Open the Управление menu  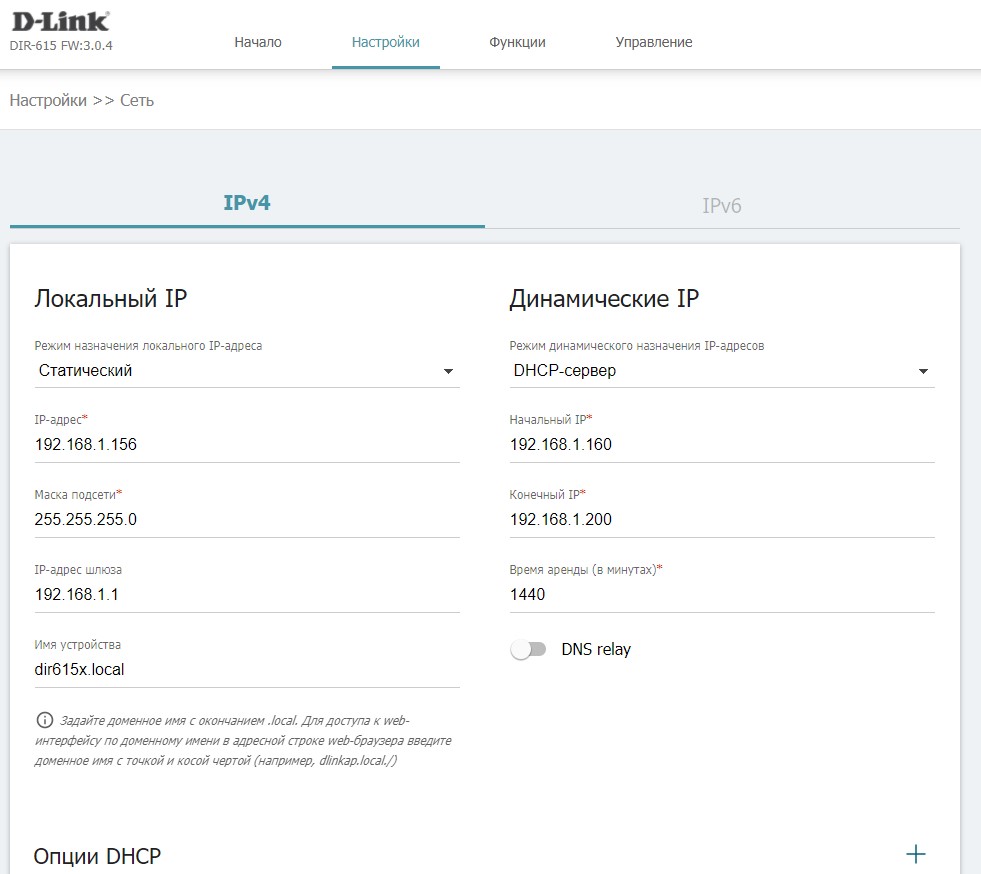pos(653,42)
